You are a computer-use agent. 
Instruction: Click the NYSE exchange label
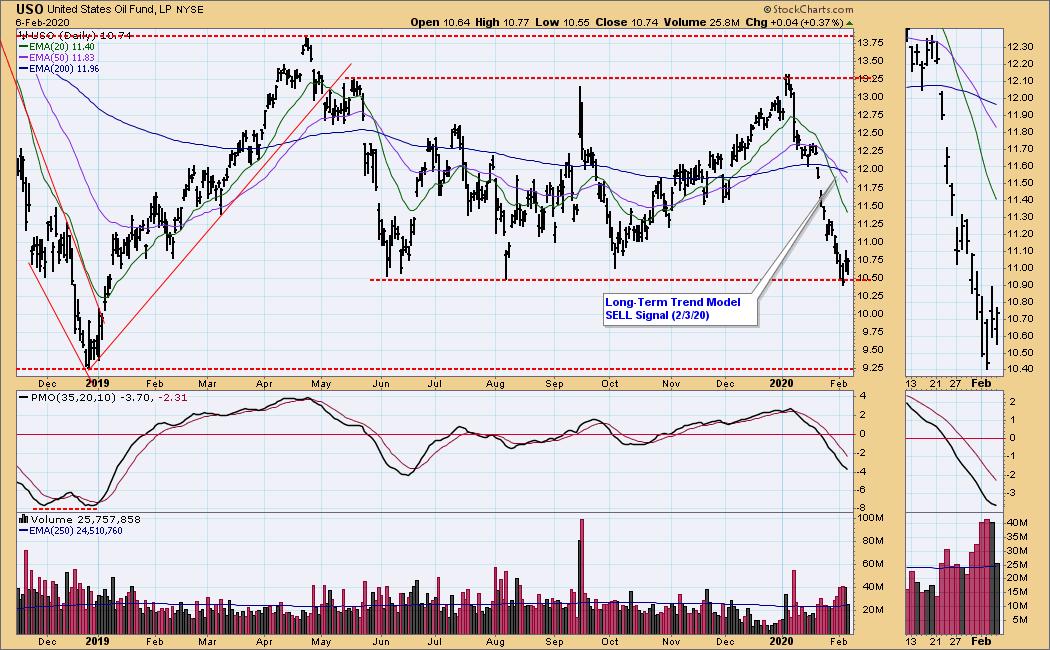(x=190, y=10)
